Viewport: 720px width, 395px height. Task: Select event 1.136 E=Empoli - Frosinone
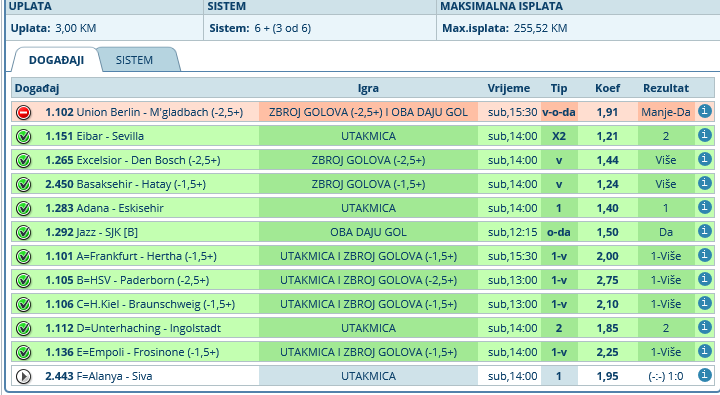coord(132,352)
